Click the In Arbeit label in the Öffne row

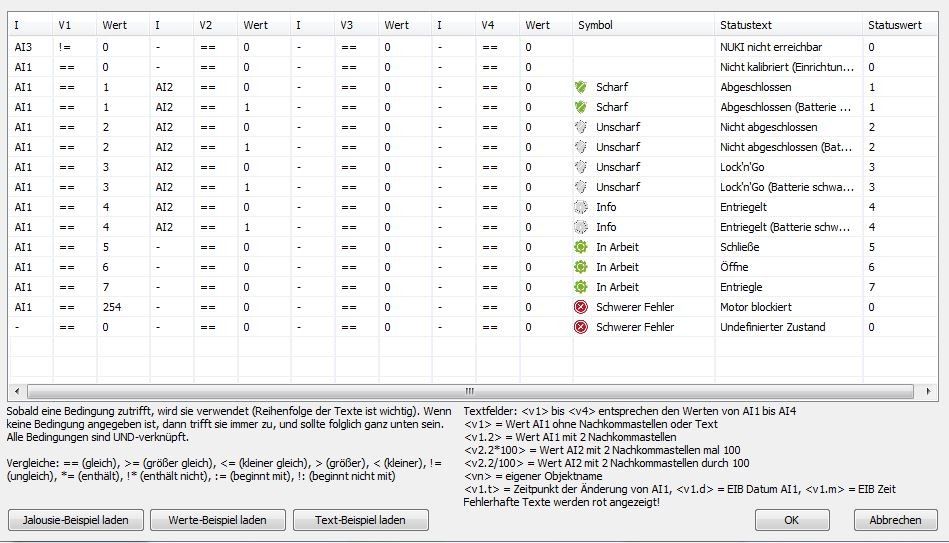pyautogui.click(x=617, y=267)
